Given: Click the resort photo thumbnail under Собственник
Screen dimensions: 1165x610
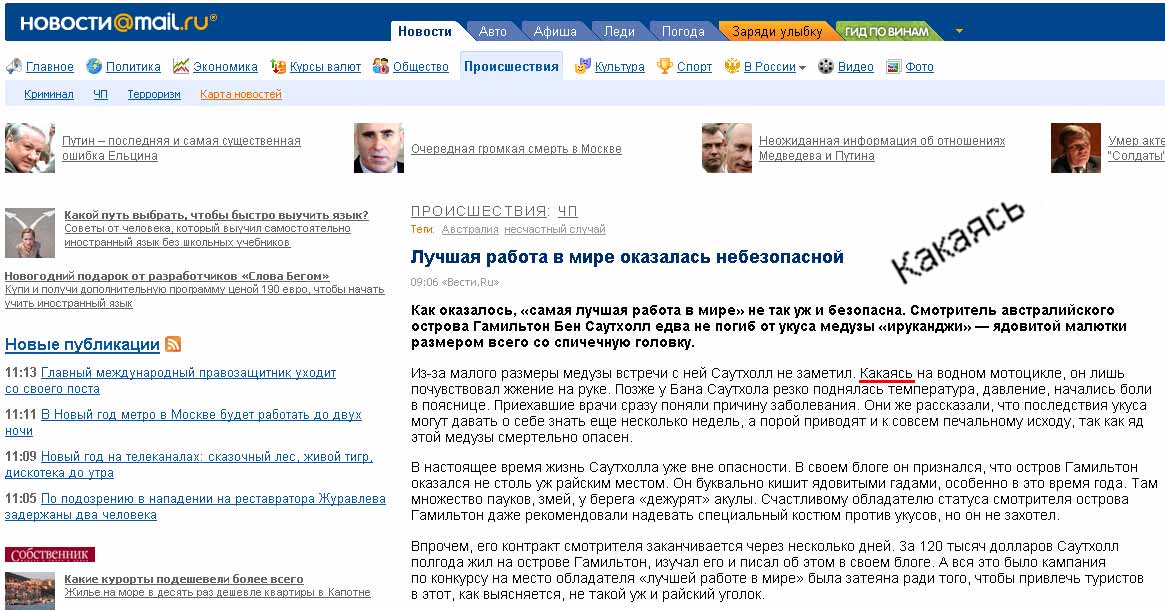Looking at the screenshot, I should click(x=30, y=591).
